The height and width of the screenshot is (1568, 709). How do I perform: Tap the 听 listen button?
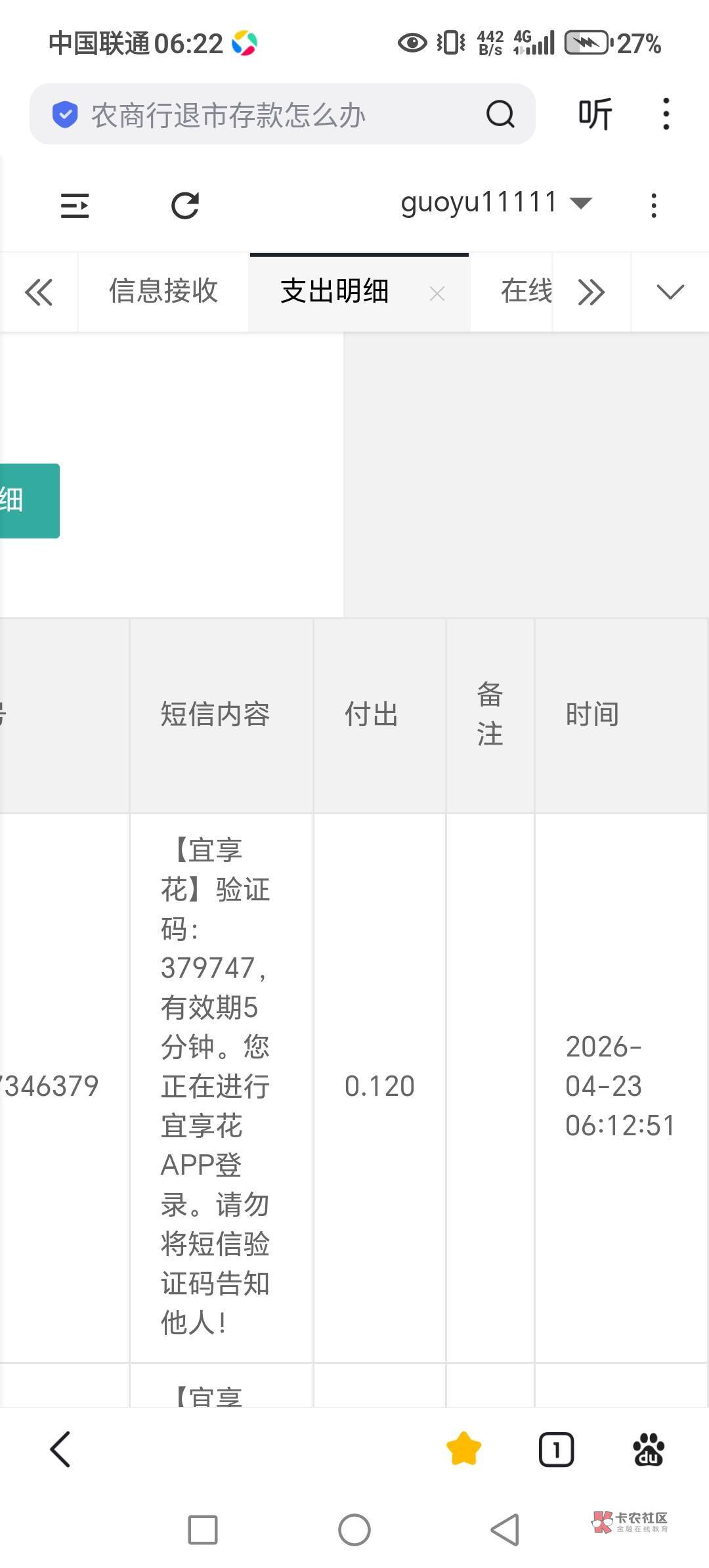point(595,114)
